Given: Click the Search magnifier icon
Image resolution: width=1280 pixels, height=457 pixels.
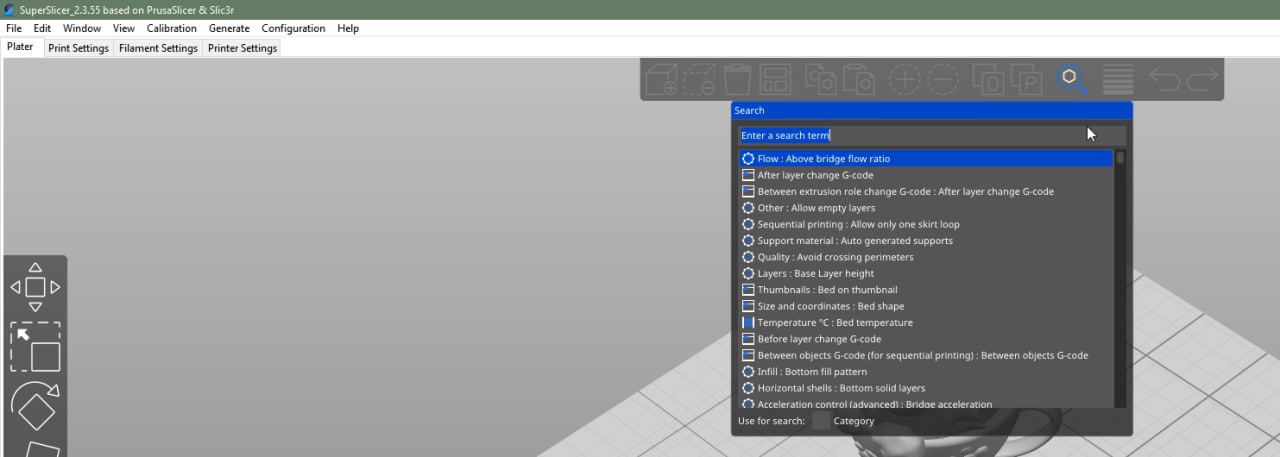Looking at the screenshot, I should [1072, 79].
